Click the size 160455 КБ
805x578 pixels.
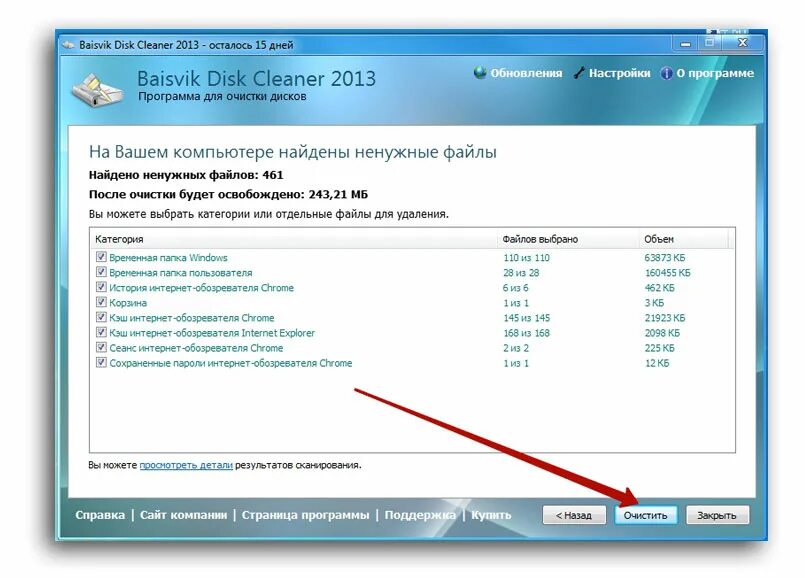[x=667, y=273]
